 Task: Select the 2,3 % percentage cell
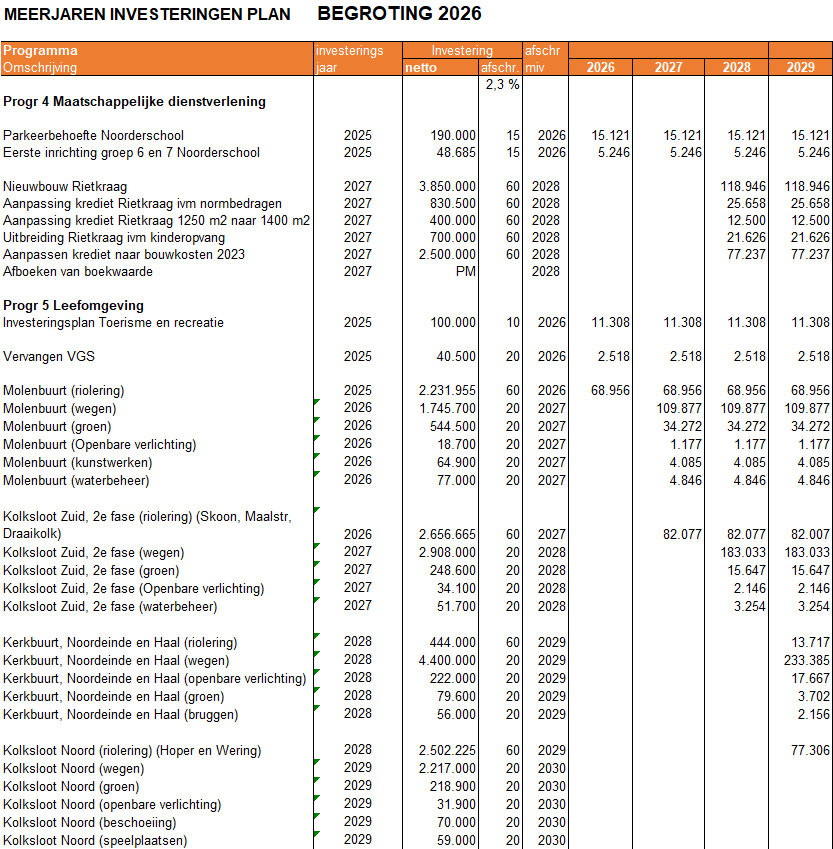(x=500, y=85)
